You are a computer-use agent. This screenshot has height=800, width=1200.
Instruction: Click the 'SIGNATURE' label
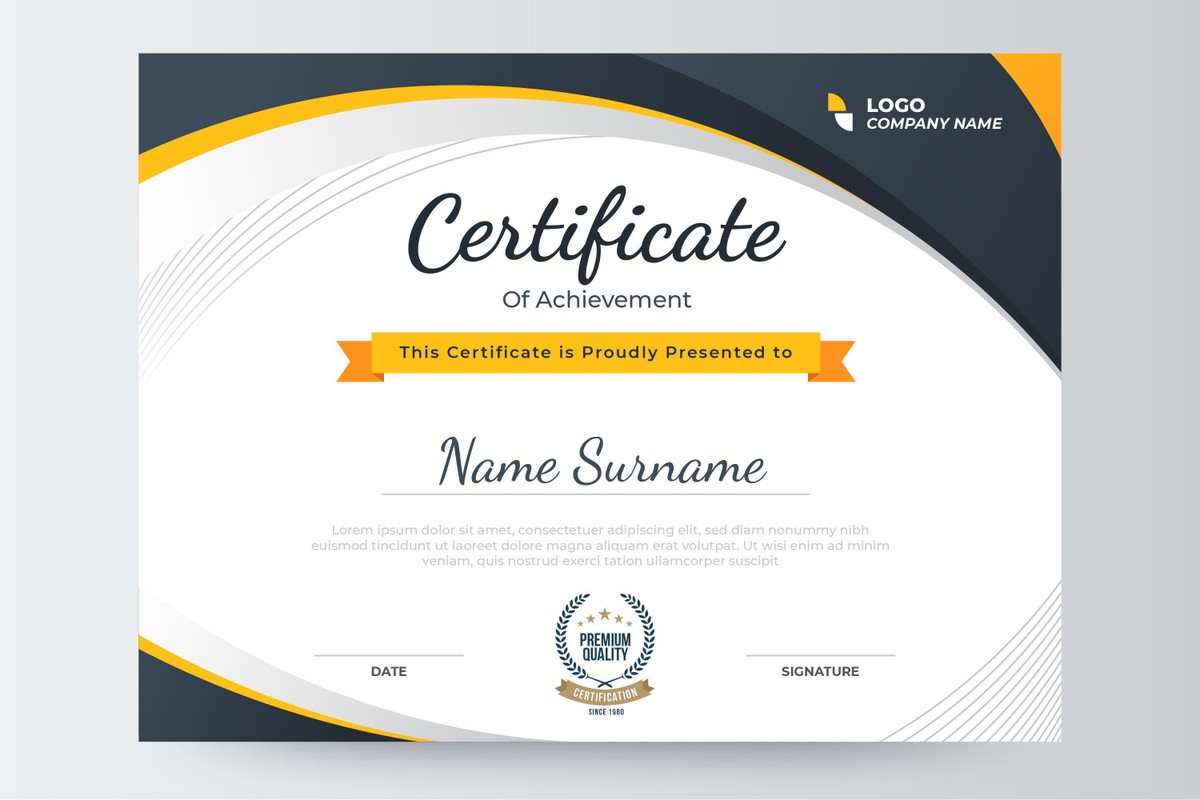[820, 672]
